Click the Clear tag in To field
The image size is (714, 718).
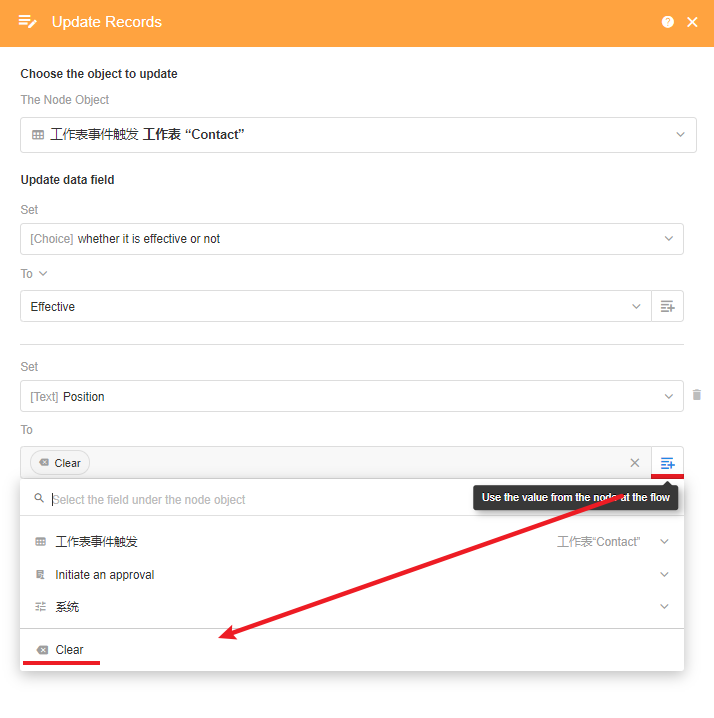60,463
